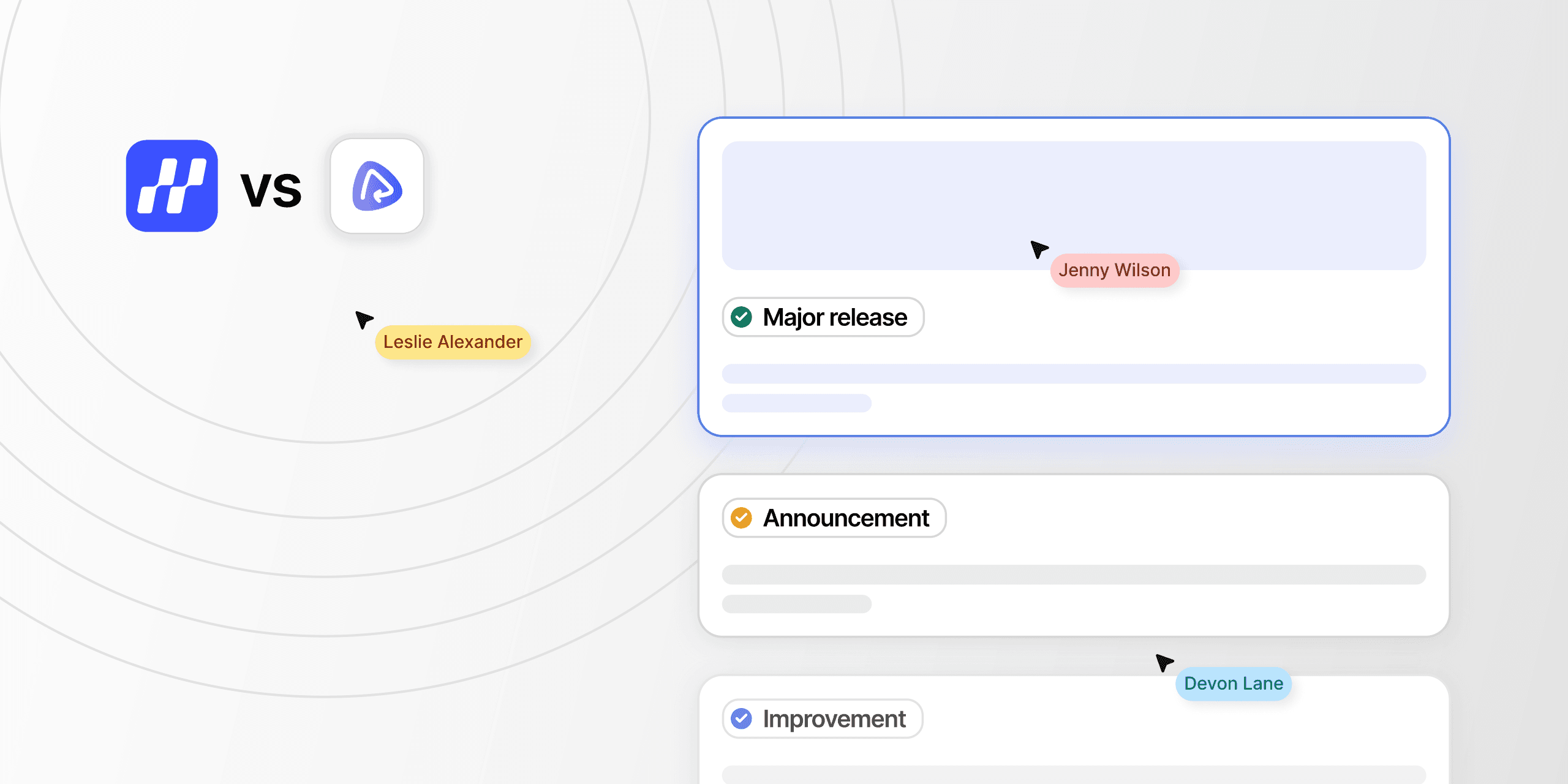Click the purple triangle app logo
1568x784 pixels.
[377, 186]
